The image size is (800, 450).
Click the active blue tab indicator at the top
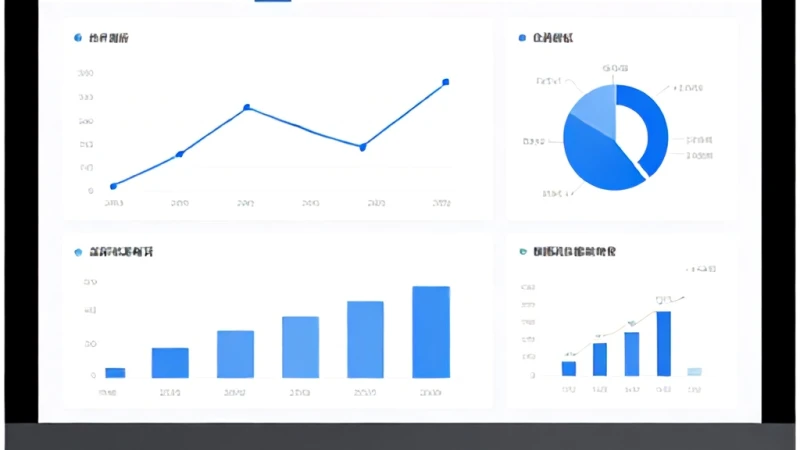(x=273, y=1)
